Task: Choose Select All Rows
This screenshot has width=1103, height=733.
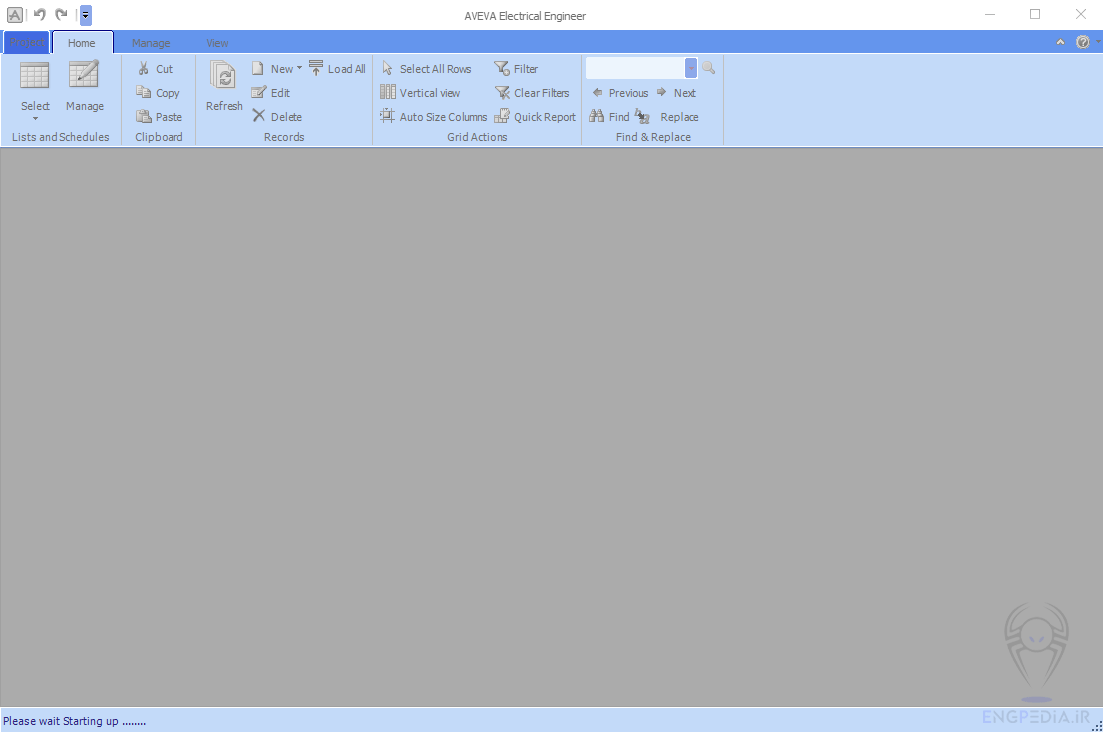Action: (426, 68)
